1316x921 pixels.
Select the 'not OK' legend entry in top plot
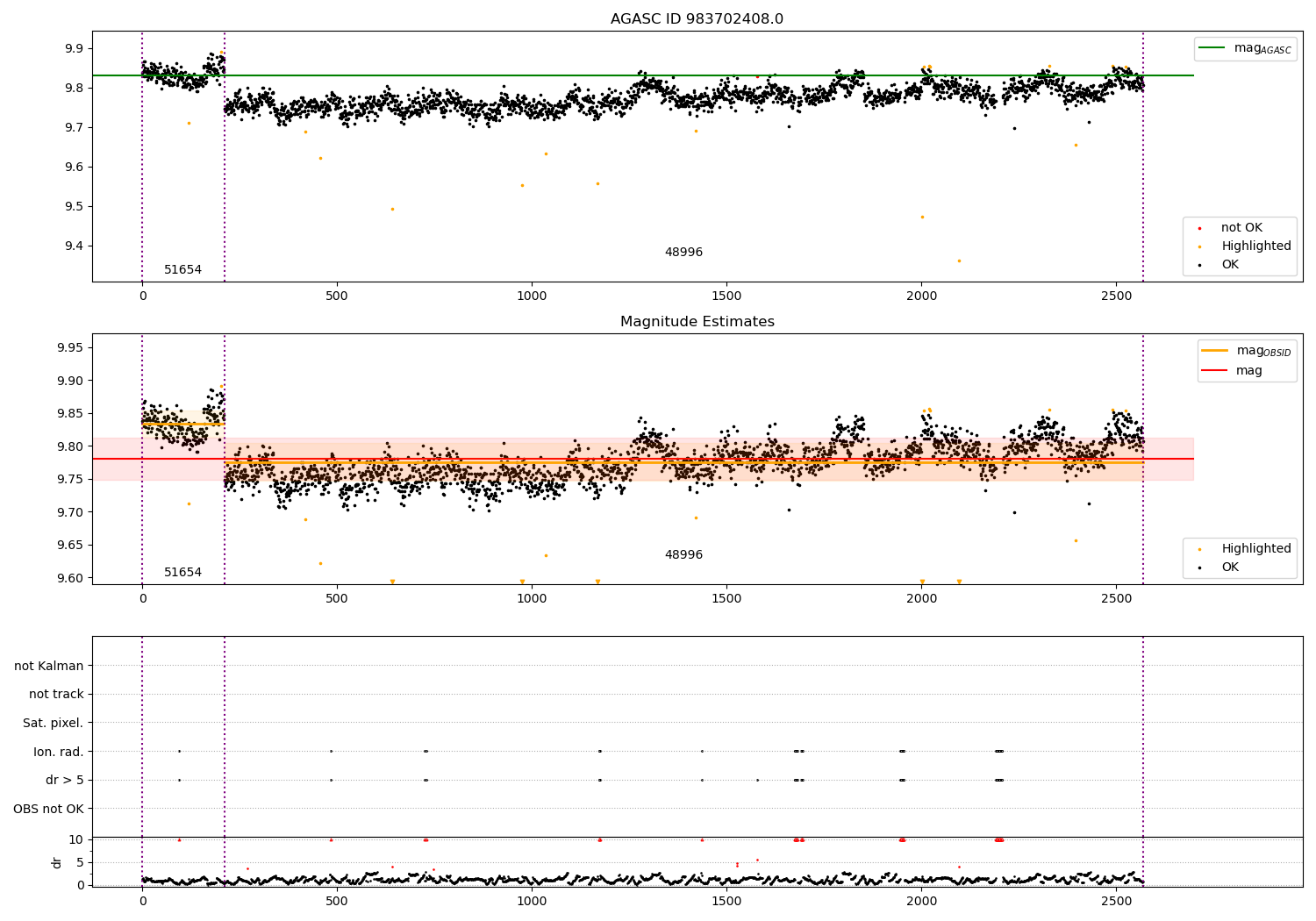pyautogui.click(x=1241, y=228)
